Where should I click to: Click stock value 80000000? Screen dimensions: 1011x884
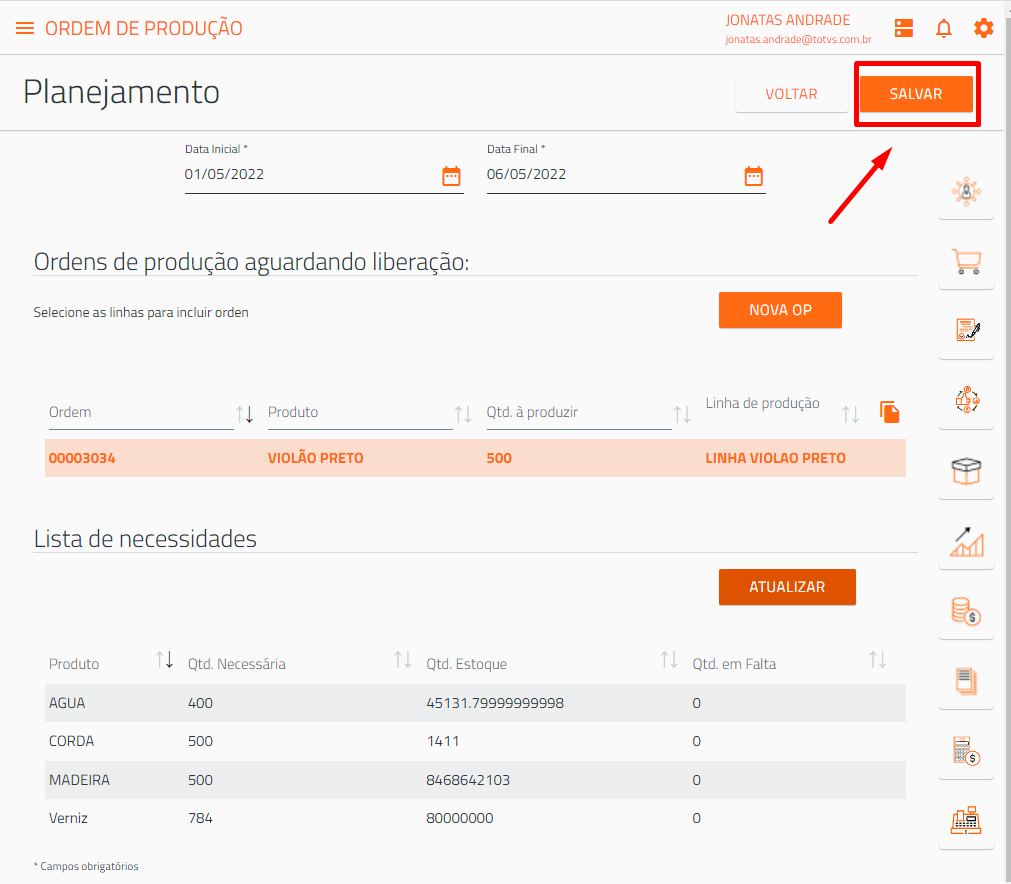(459, 818)
